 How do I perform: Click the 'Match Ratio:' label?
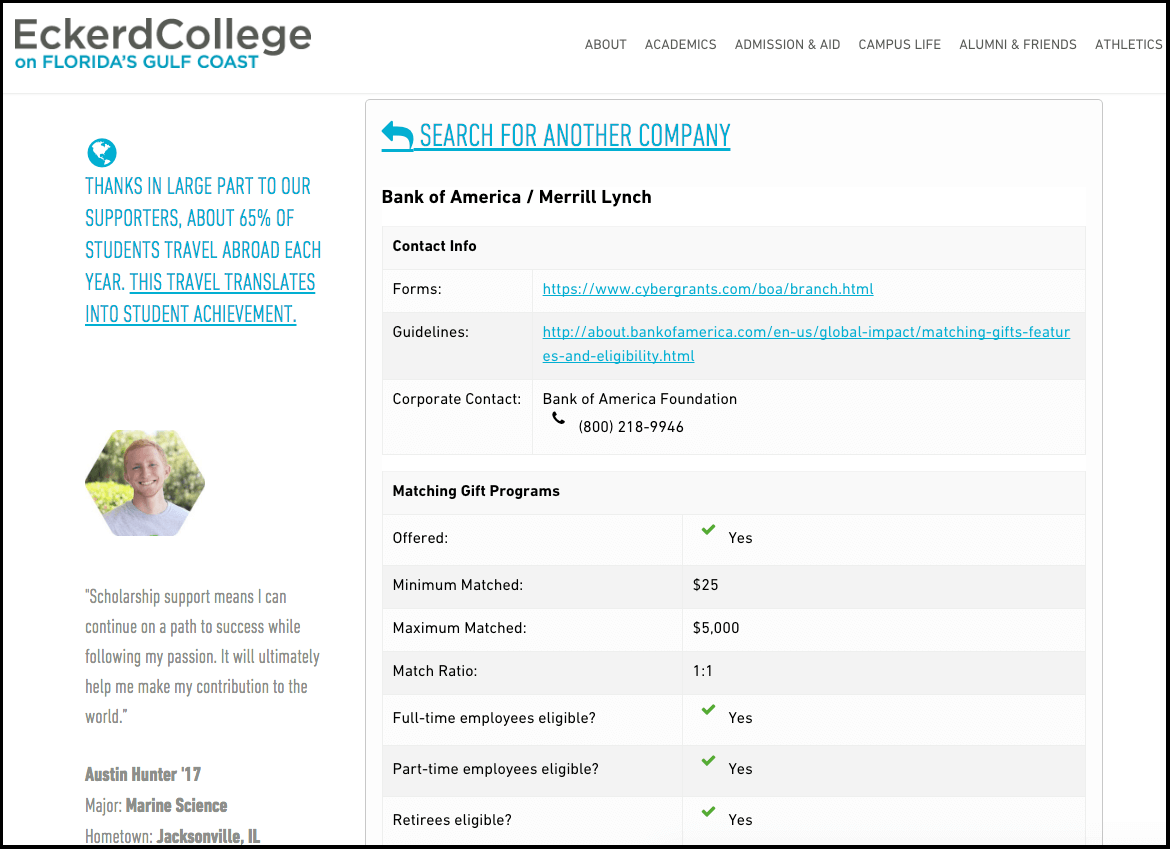point(435,671)
